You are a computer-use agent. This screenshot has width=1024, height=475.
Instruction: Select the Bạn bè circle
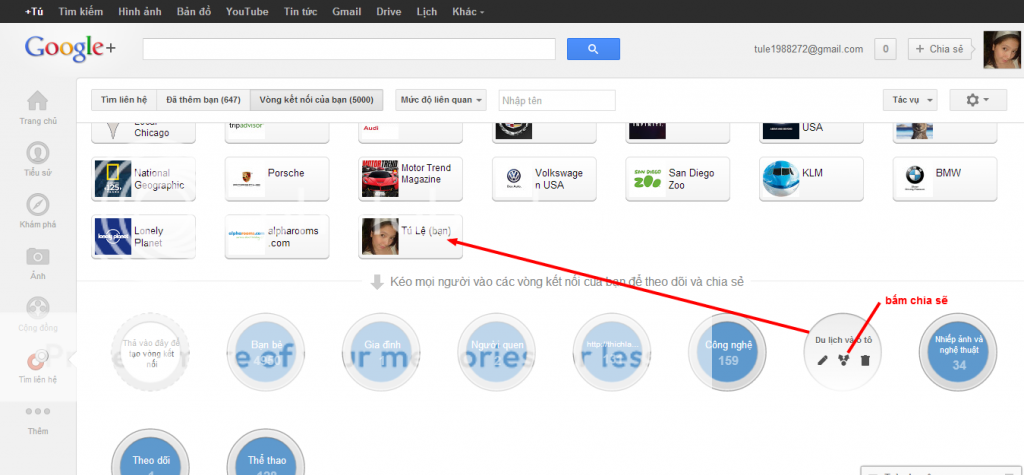coord(266,352)
